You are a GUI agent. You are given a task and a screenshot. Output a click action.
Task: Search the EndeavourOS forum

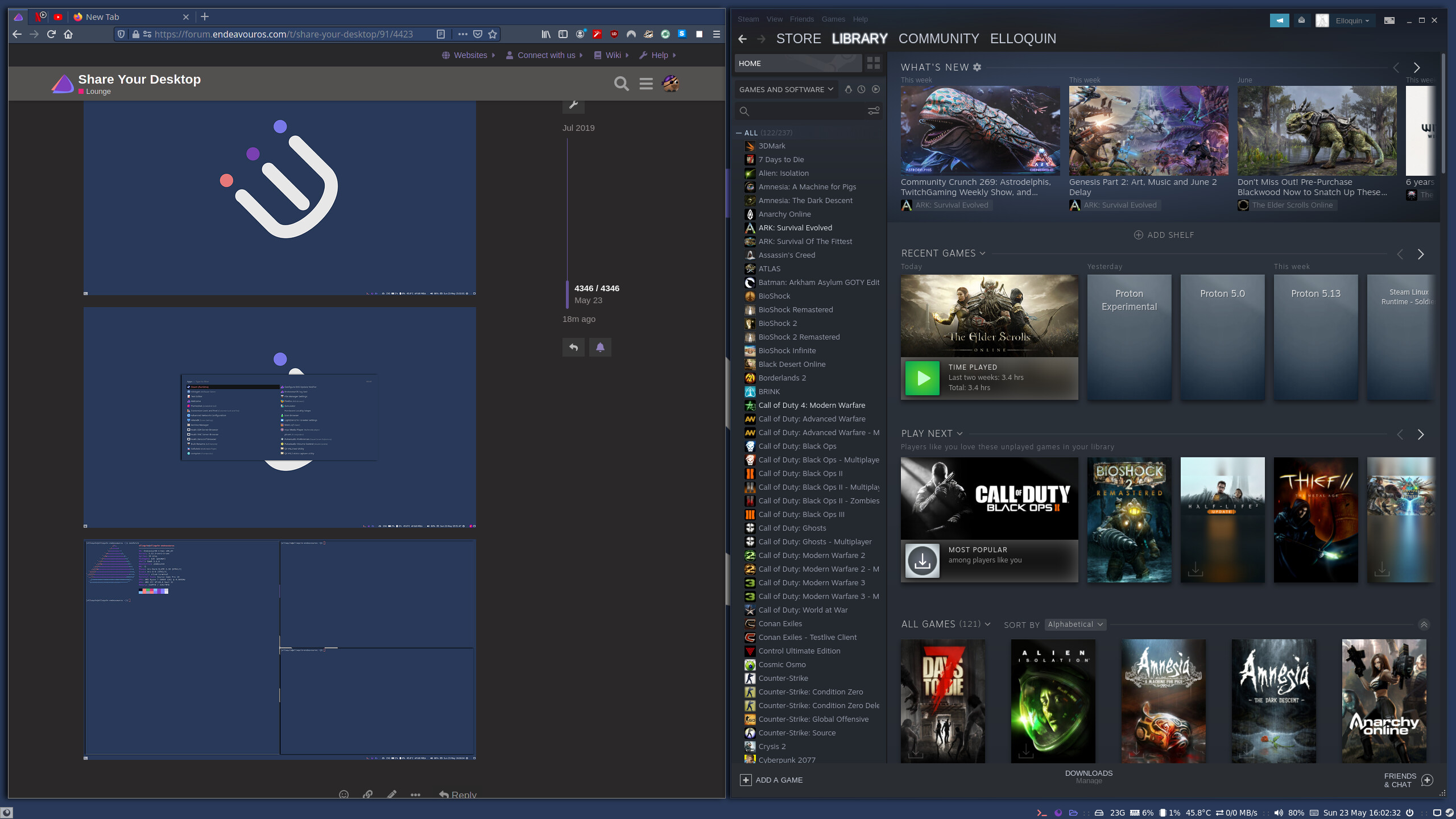622,84
